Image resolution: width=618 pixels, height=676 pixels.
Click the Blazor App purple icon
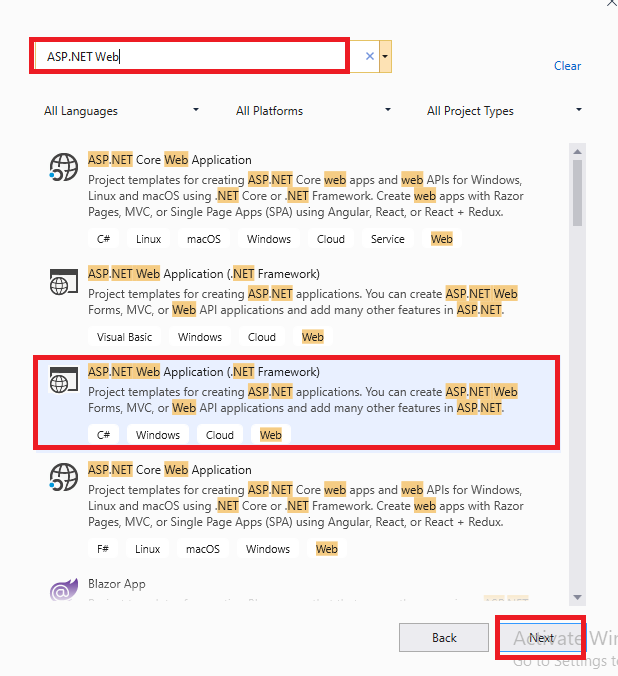tap(64, 589)
